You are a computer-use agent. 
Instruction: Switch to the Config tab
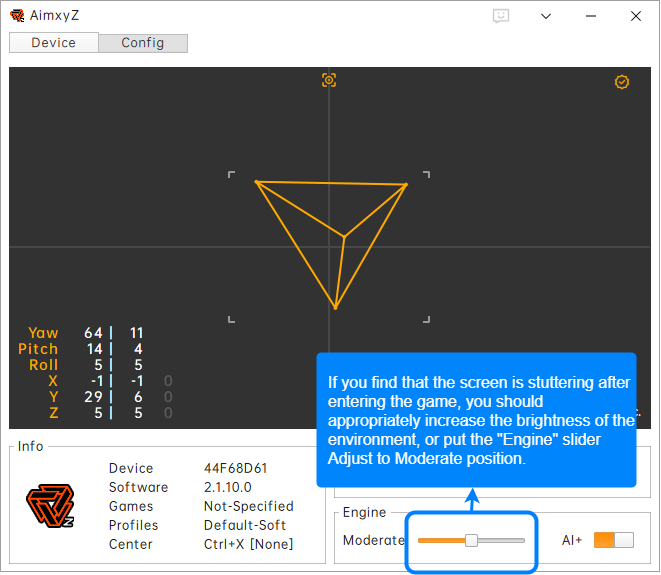[143, 43]
